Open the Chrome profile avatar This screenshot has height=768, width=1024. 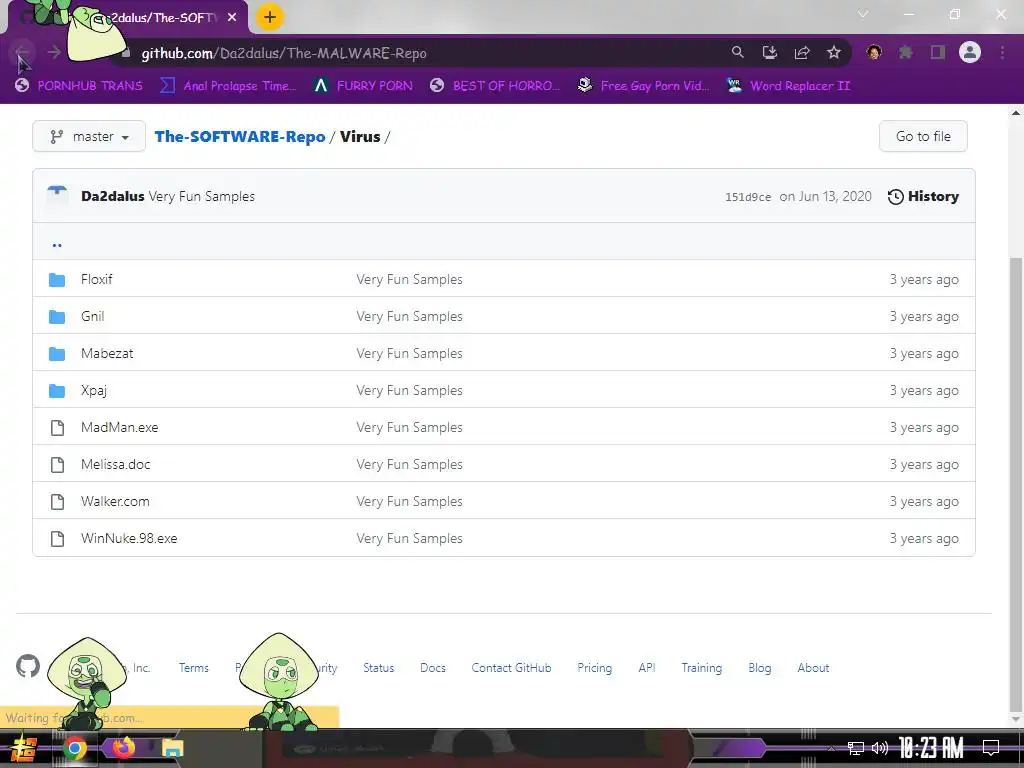coord(970,52)
